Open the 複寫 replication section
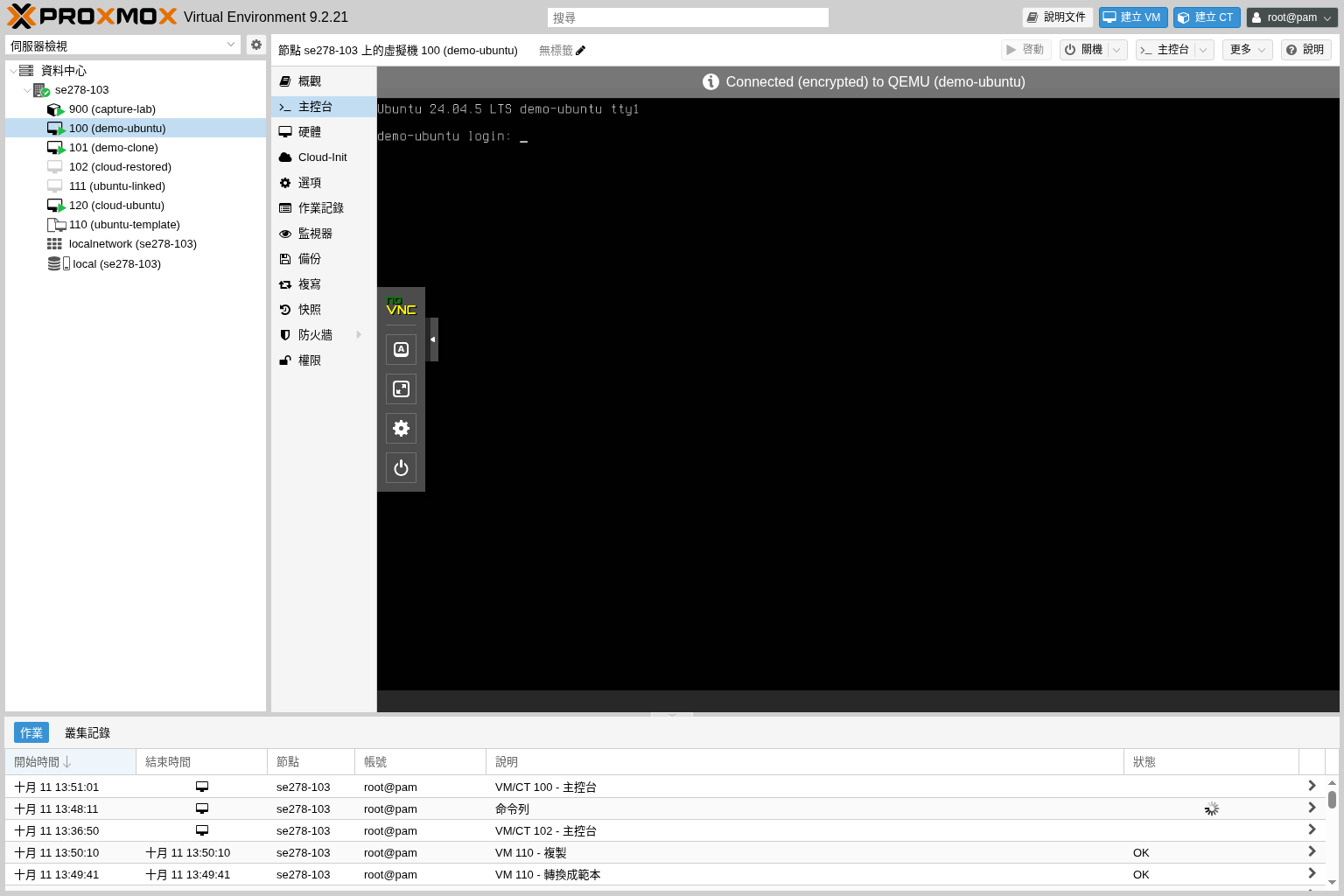This screenshot has height=896, width=1344. click(x=324, y=284)
